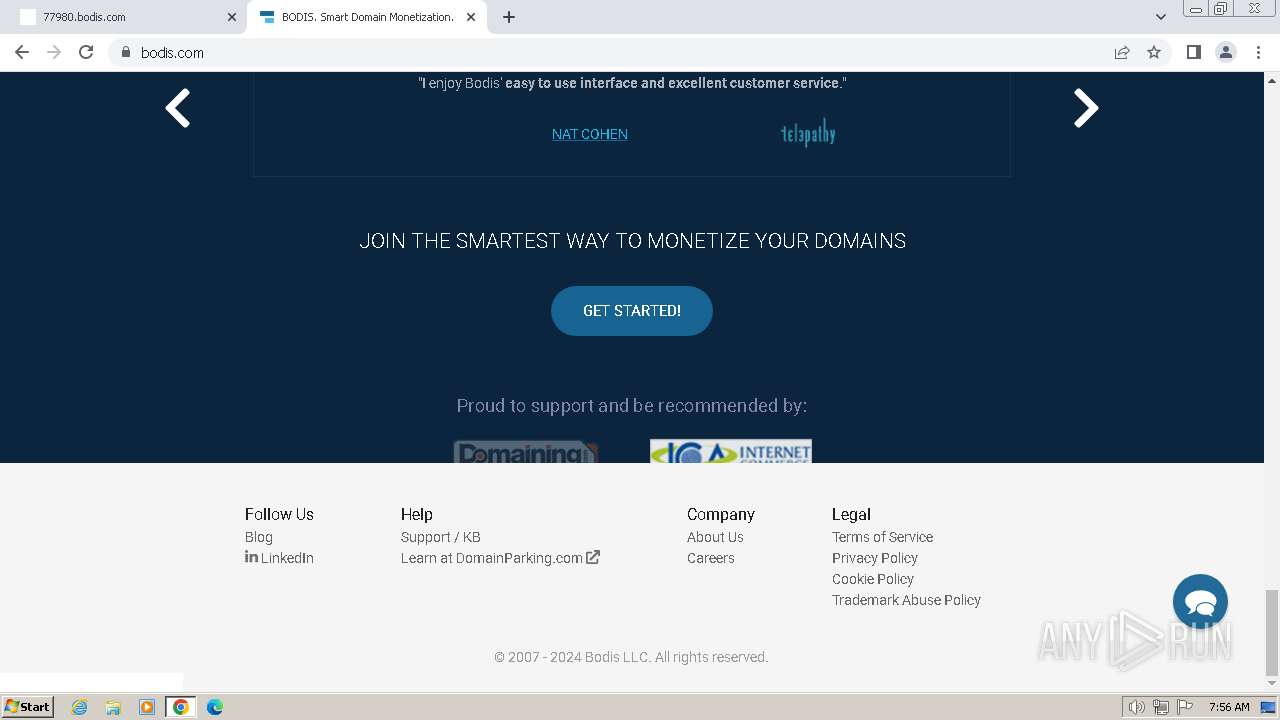Open Learn at DomainParking.com link
Viewport: 1280px width, 720px height.
click(x=500, y=558)
